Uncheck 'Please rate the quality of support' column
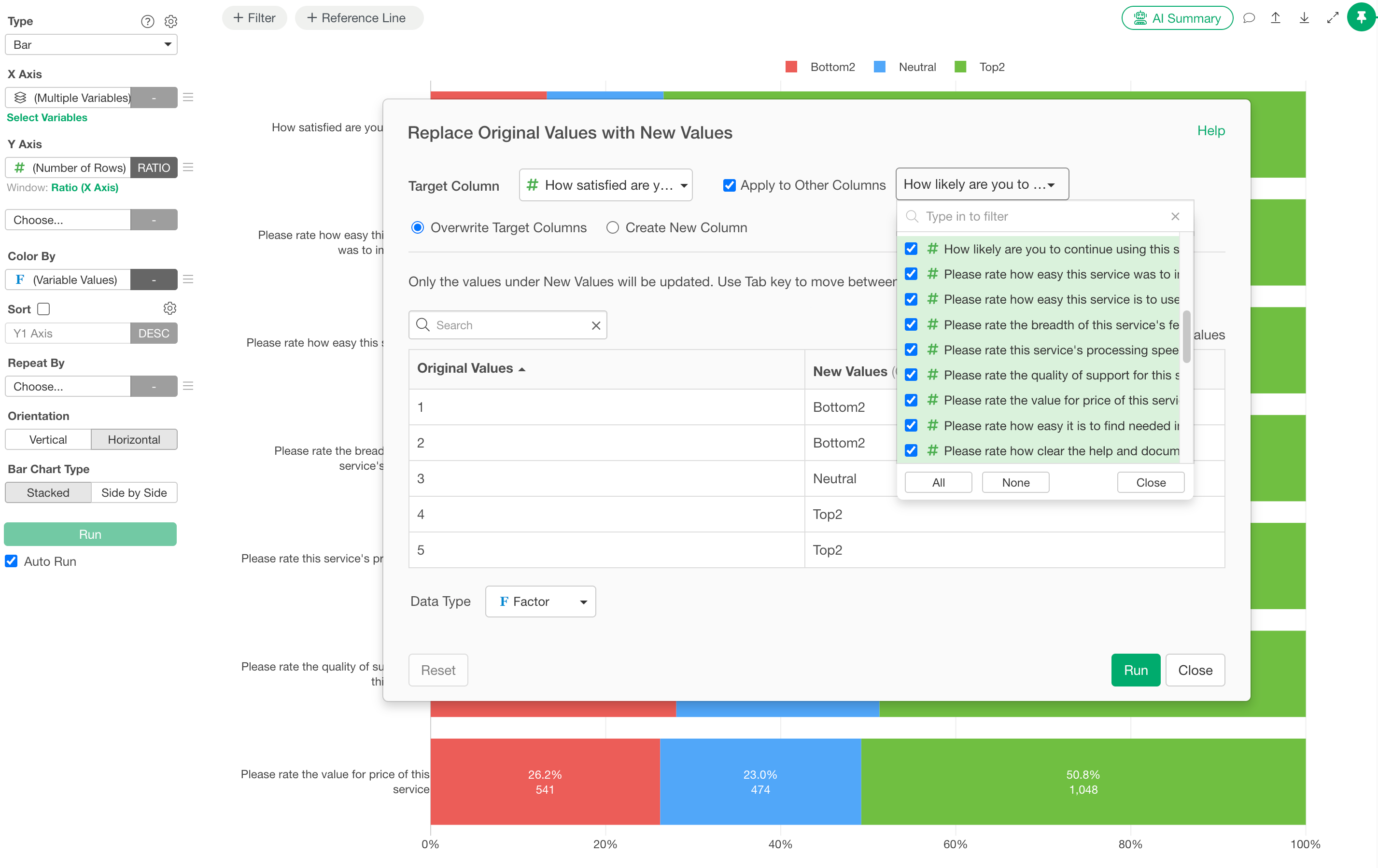This screenshot has width=1378, height=868. click(x=911, y=375)
